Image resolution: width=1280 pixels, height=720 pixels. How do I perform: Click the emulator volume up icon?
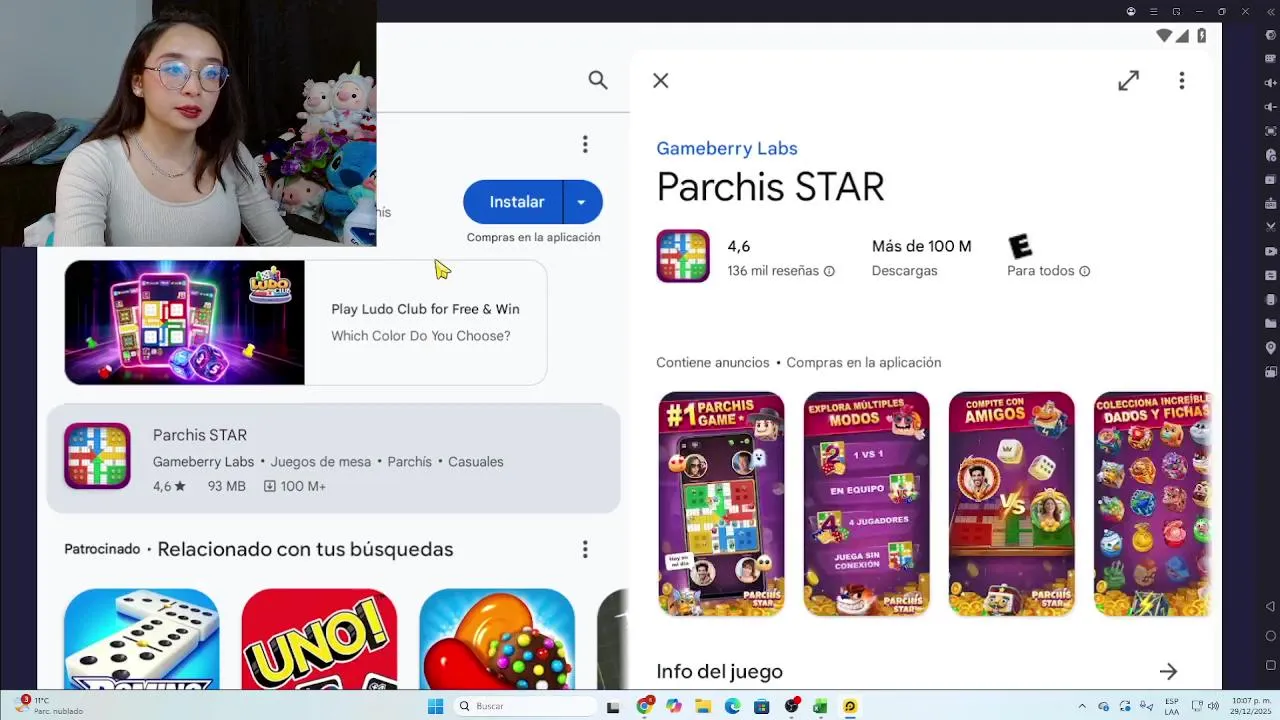pyautogui.click(x=1271, y=83)
